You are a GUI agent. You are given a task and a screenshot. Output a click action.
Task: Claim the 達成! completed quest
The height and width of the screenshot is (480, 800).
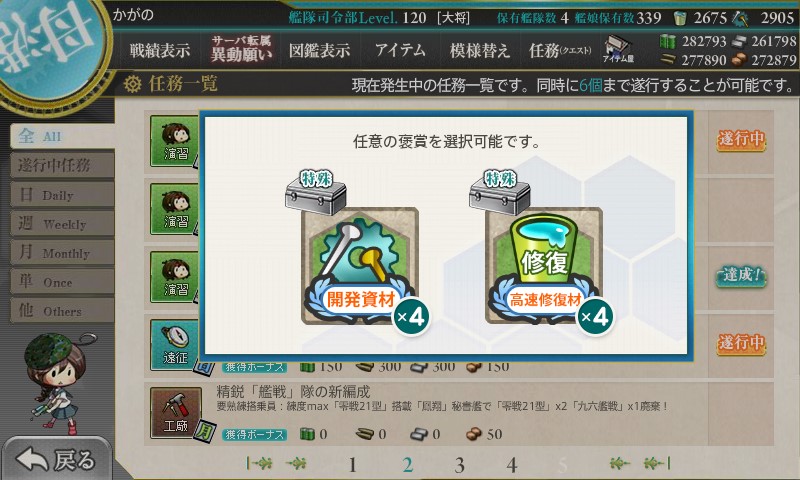point(741,275)
